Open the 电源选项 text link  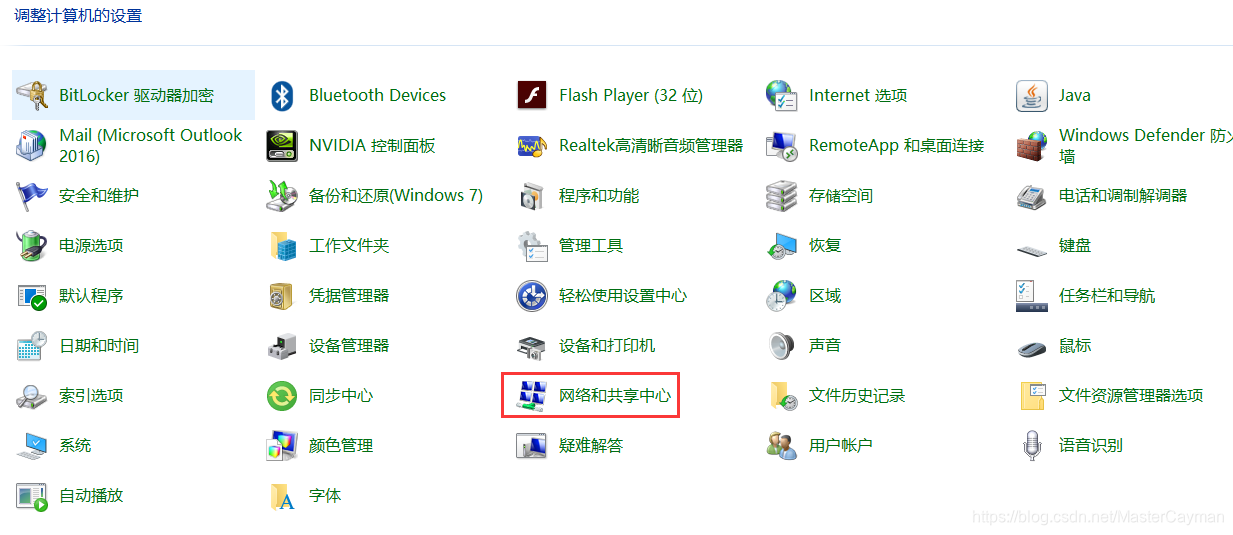point(91,246)
